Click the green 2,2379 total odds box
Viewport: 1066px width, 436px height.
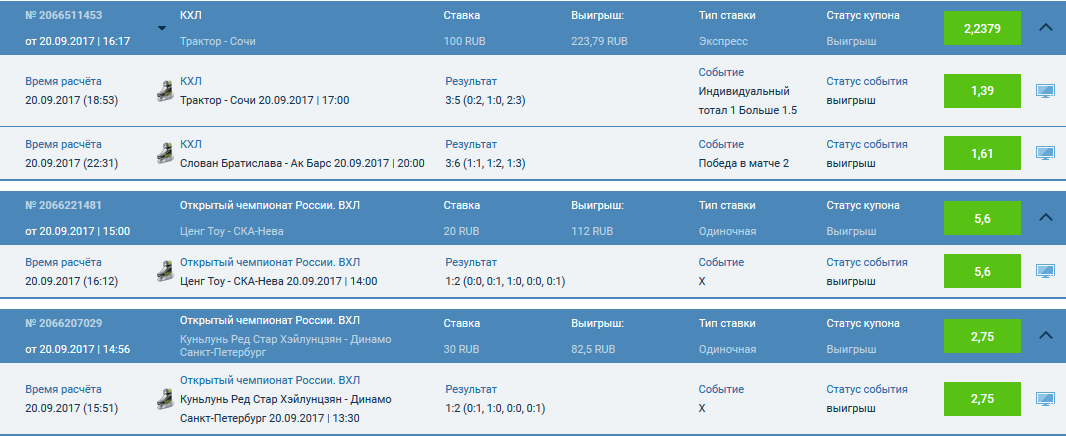click(982, 28)
